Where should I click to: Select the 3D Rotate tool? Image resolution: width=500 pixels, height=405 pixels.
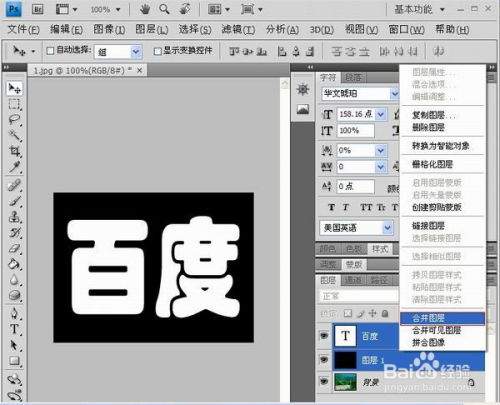tap(14, 379)
